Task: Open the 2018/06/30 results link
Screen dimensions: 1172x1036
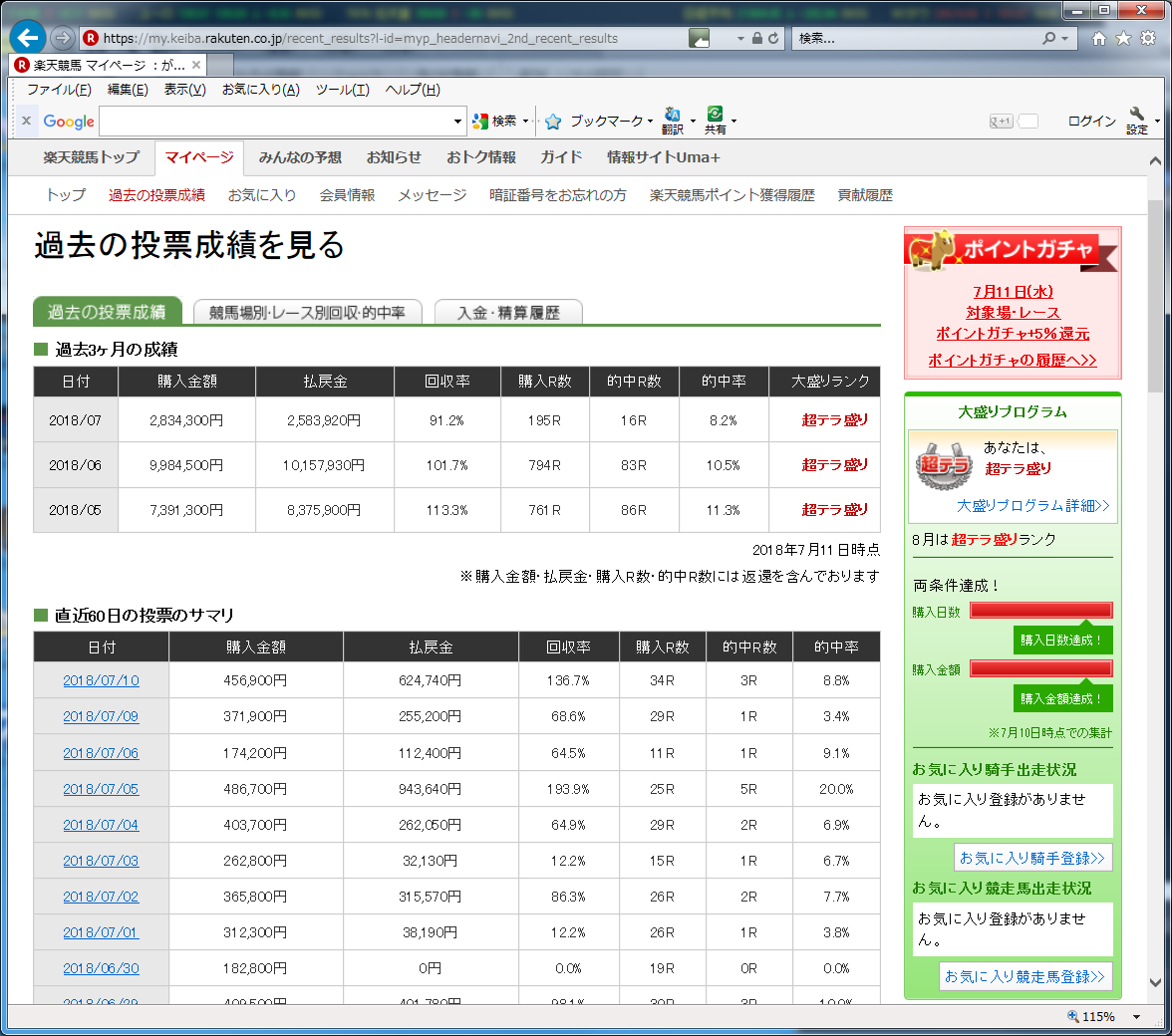Action: pos(101,968)
